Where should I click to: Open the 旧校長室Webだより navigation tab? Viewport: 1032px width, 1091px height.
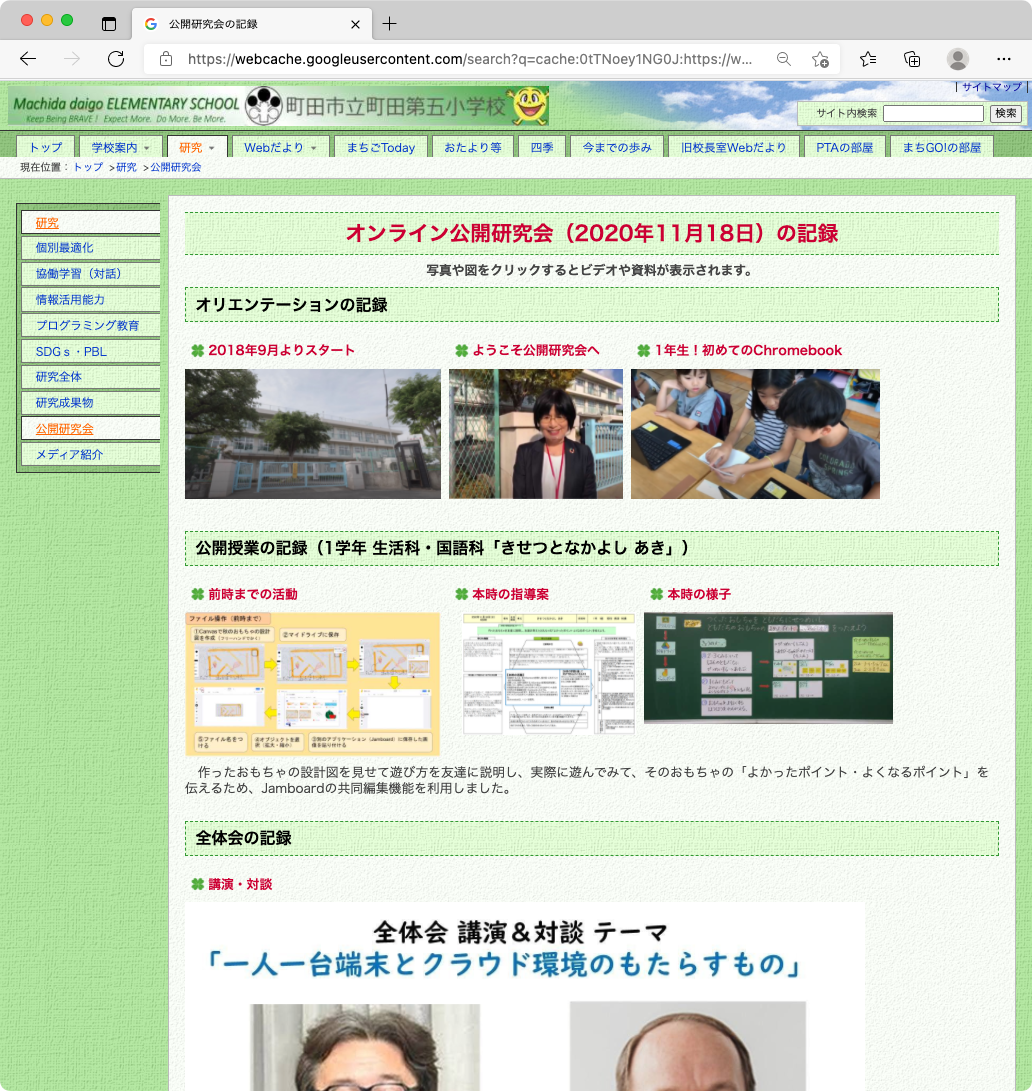coord(733,148)
